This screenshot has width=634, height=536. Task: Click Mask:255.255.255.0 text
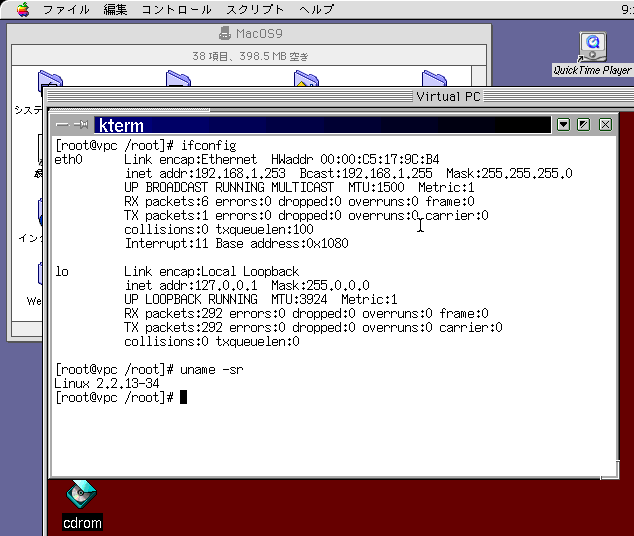509,173
